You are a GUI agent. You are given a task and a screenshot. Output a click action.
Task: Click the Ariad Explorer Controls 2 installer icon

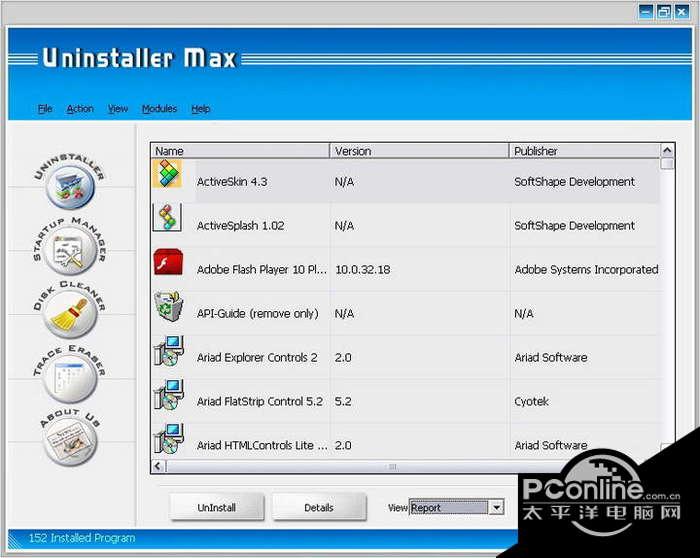pyautogui.click(x=168, y=350)
